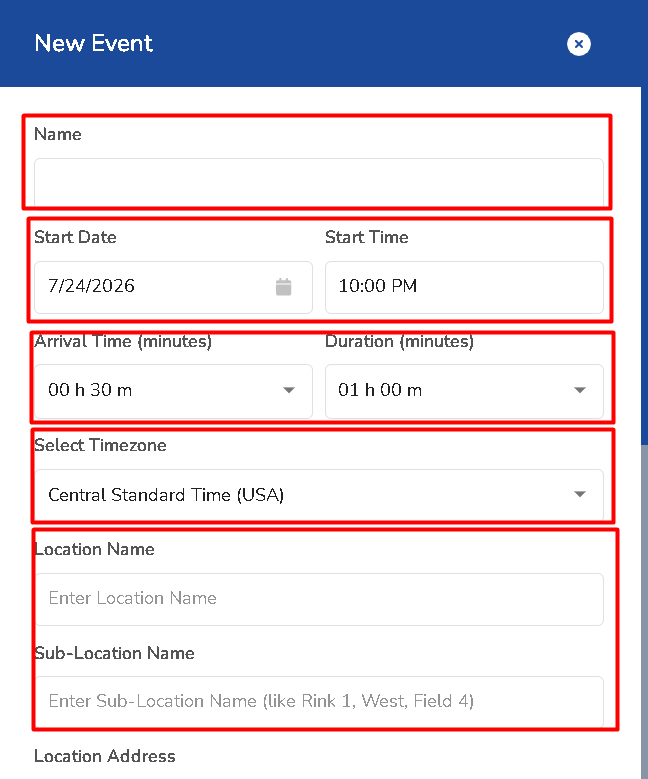
Task: Click the New Event dialog title
Action: coord(93,43)
